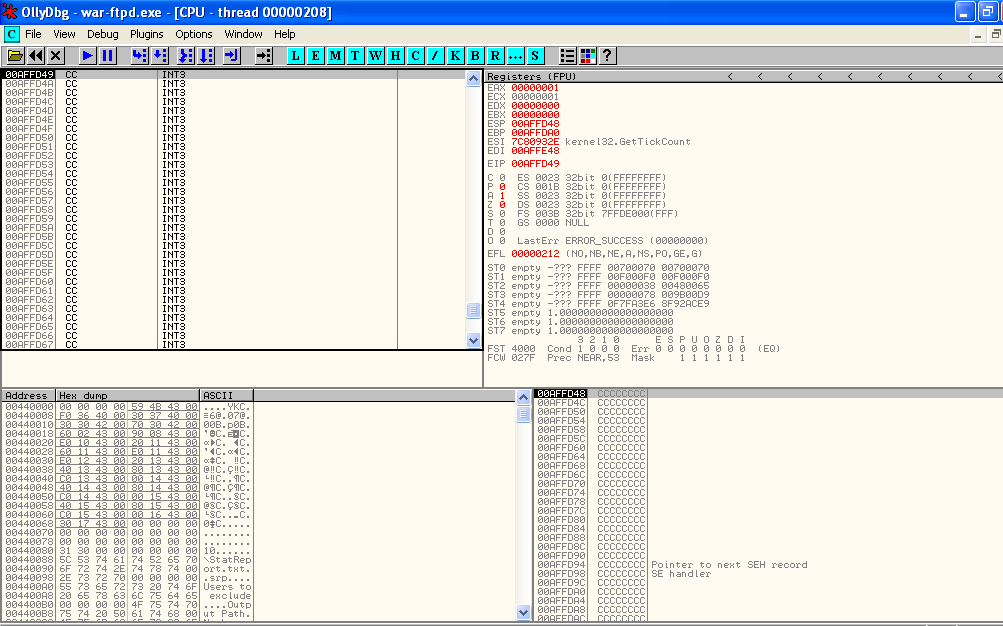Click the Trace into toolbar icon
1003x626 pixels.
(186, 56)
